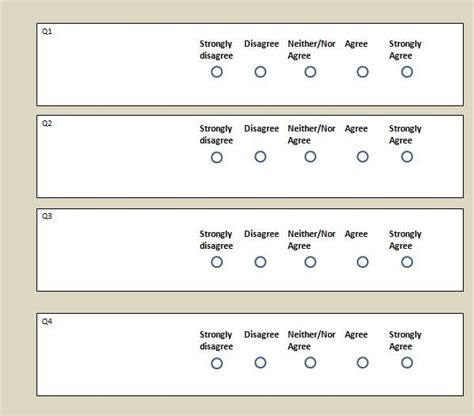Choose Disagree for Q2
This screenshot has height=416, width=474.
click(x=260, y=157)
